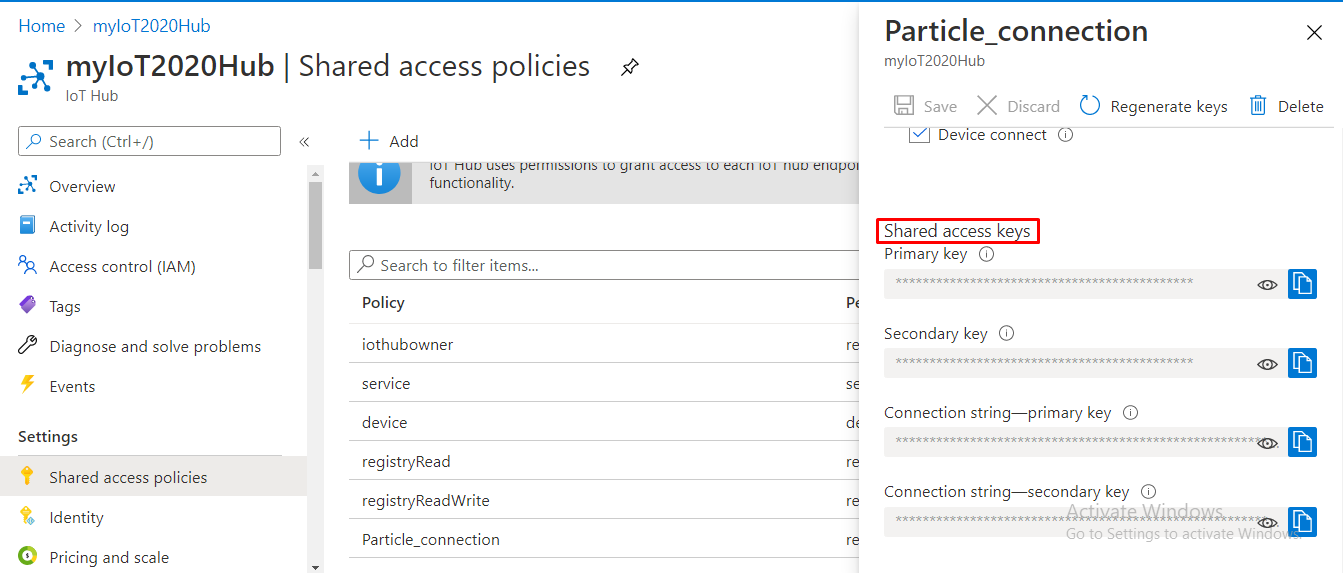The width and height of the screenshot is (1343, 573).
Task: Select the service policy row
Action: pyautogui.click(x=604, y=383)
